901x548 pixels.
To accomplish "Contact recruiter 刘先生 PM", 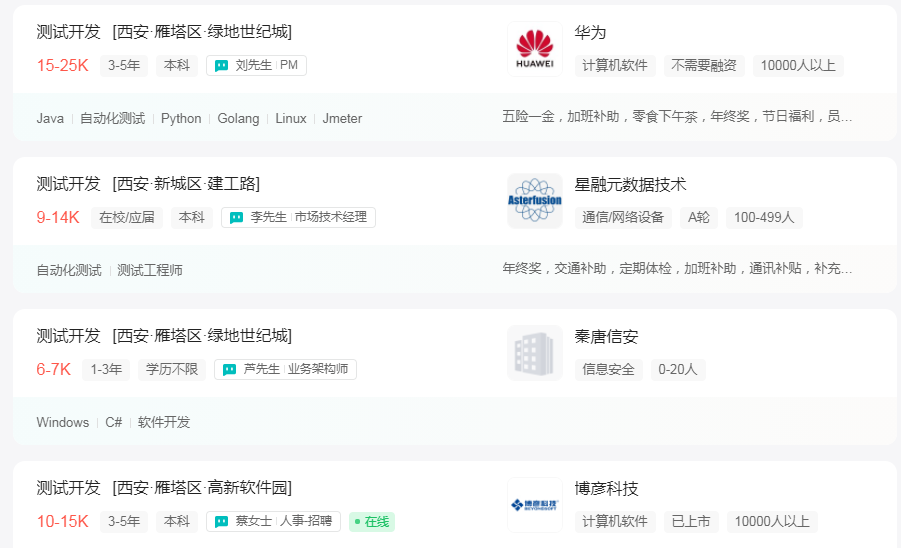I will tap(256, 65).
